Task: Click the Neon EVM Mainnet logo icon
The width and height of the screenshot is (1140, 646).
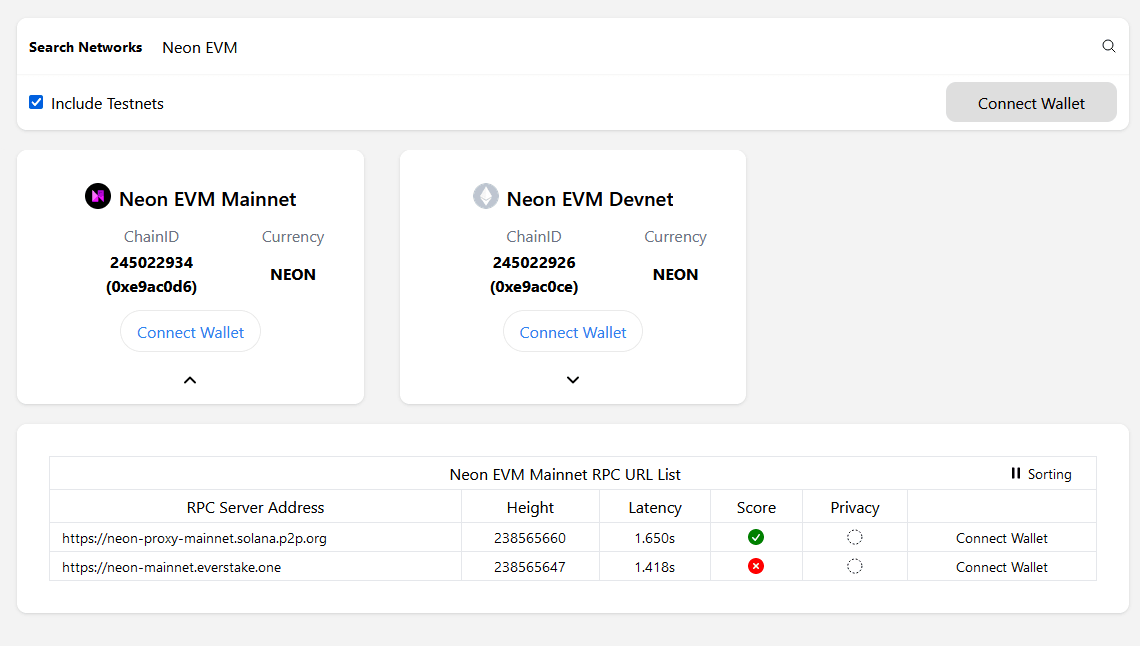Action: click(x=97, y=196)
